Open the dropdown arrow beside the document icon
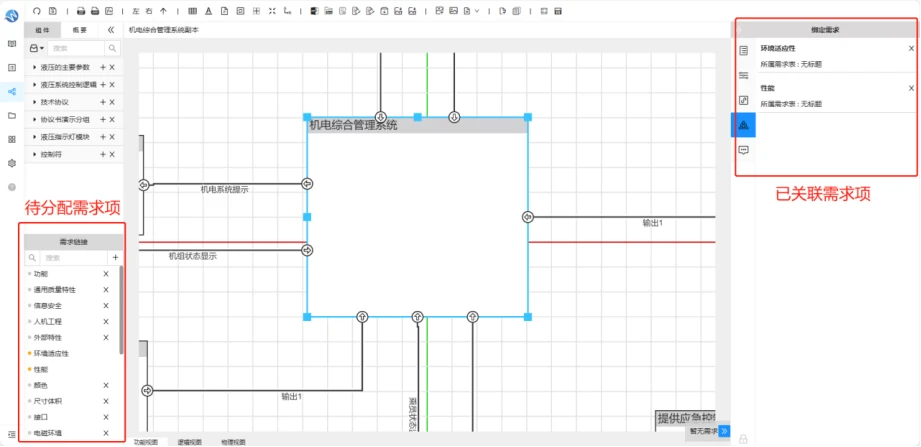This screenshot has width=921, height=447. [476, 11]
